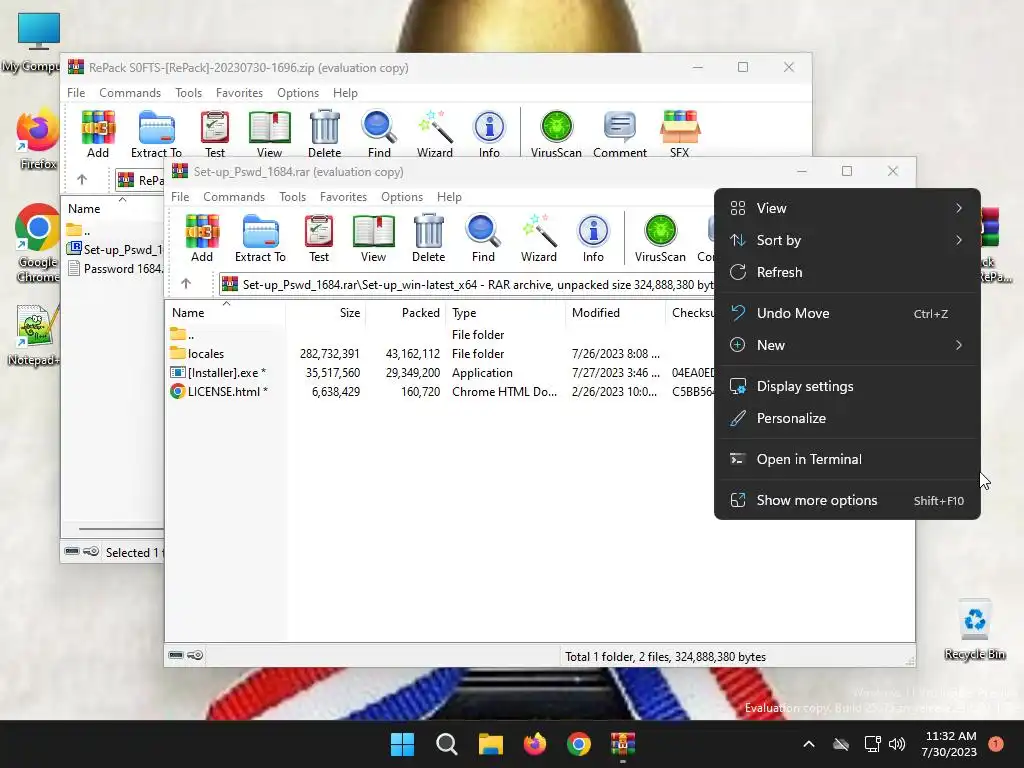The height and width of the screenshot is (768, 1024).
Task: Open Commands menu in Set-up_Pswd_1684.rar window
Action: pyautogui.click(x=234, y=197)
